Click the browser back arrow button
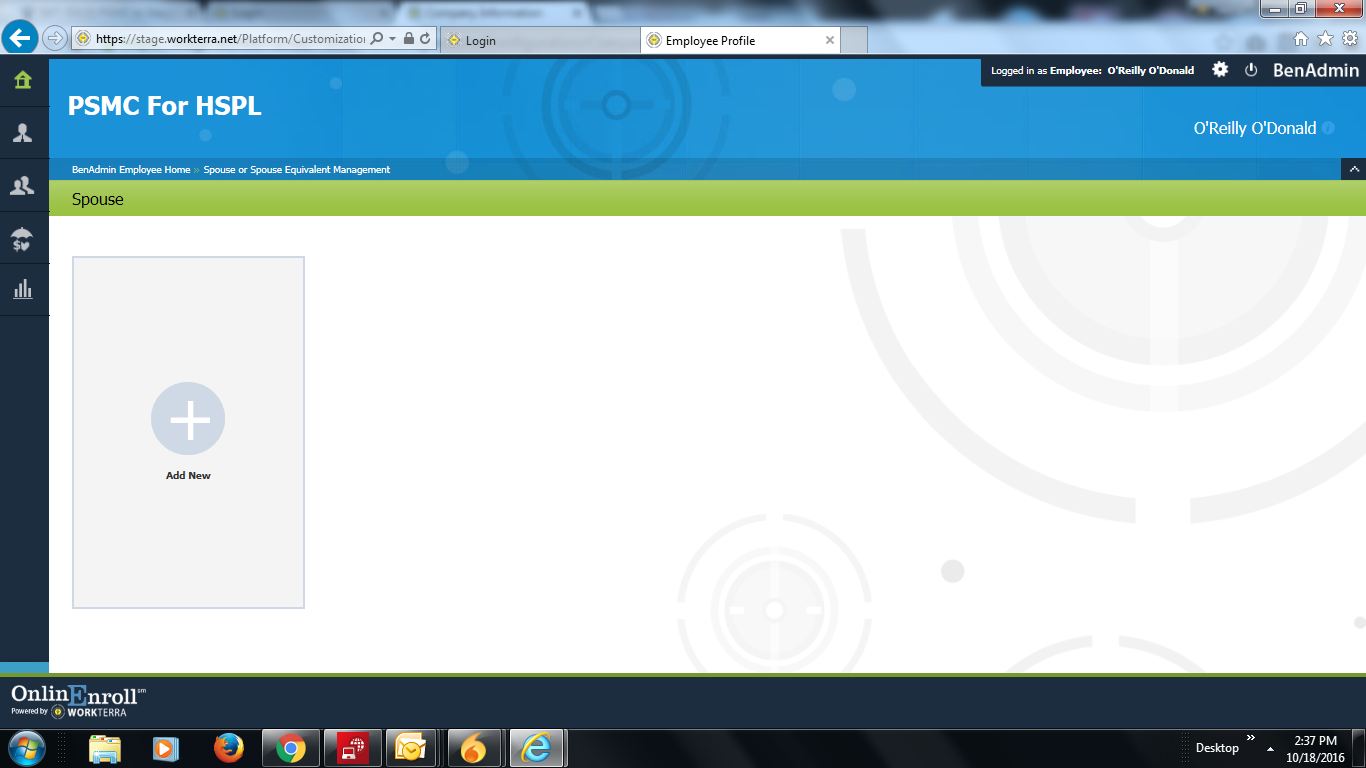The image size is (1366, 768). tap(20, 38)
